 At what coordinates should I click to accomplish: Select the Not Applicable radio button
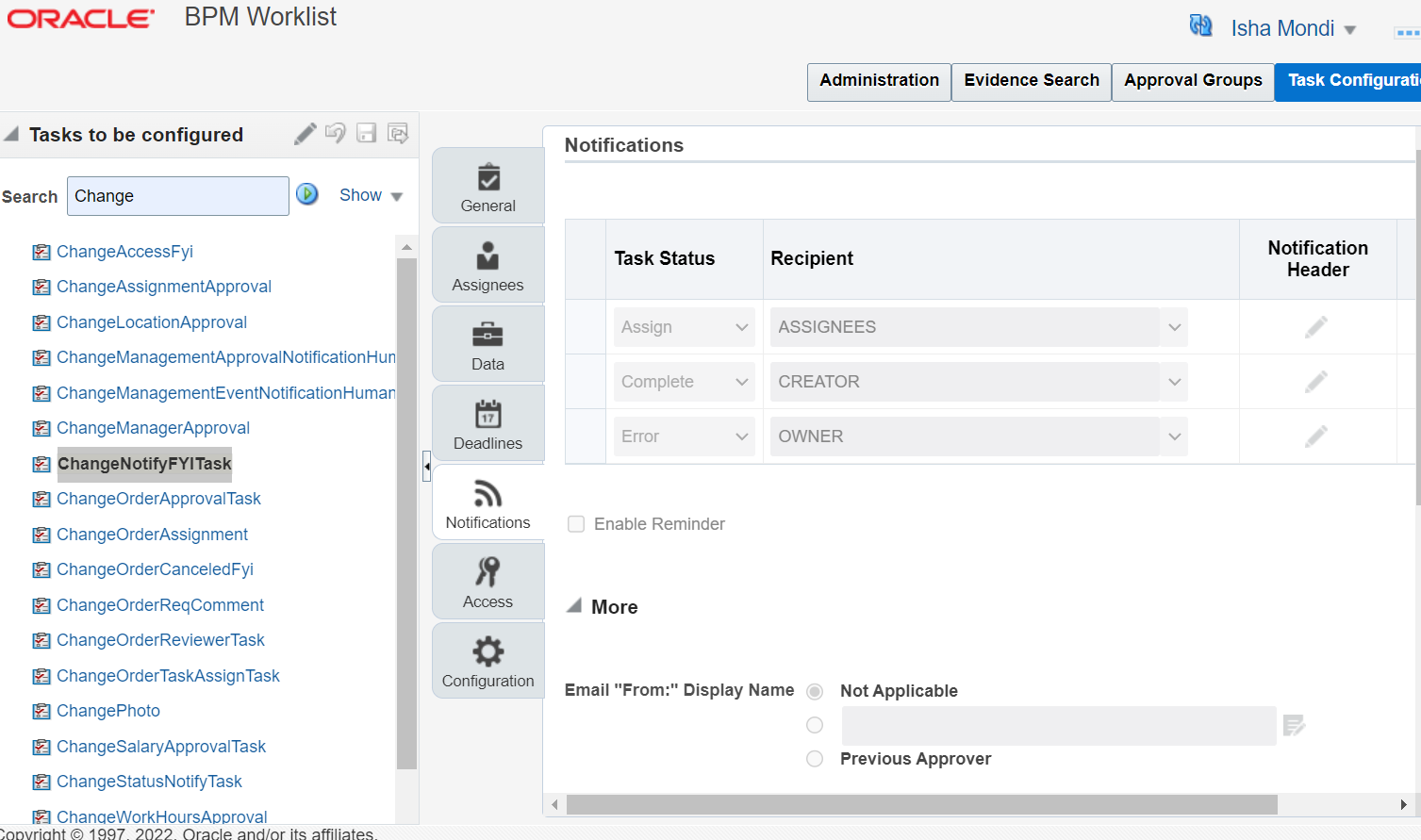tap(814, 691)
